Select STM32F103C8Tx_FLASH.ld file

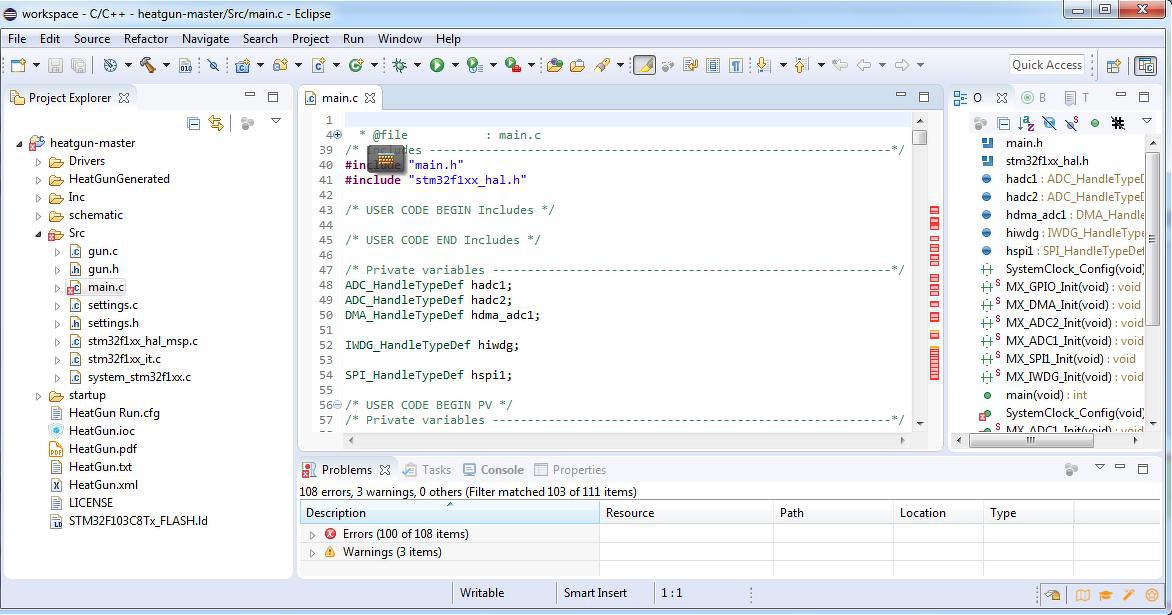(138, 521)
